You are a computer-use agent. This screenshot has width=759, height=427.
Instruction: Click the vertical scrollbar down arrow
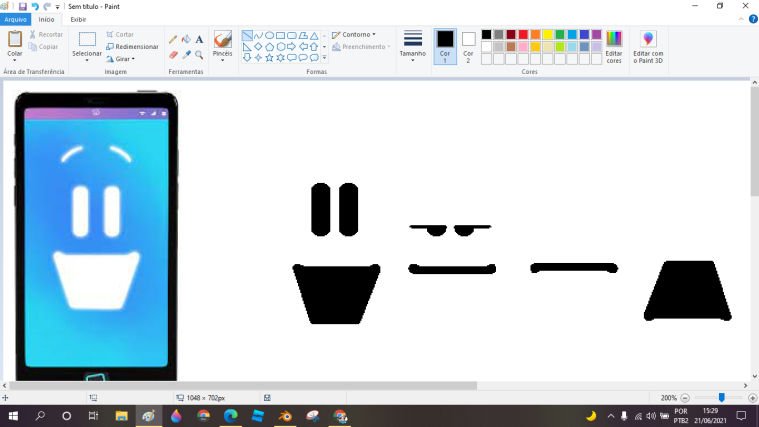click(754, 376)
